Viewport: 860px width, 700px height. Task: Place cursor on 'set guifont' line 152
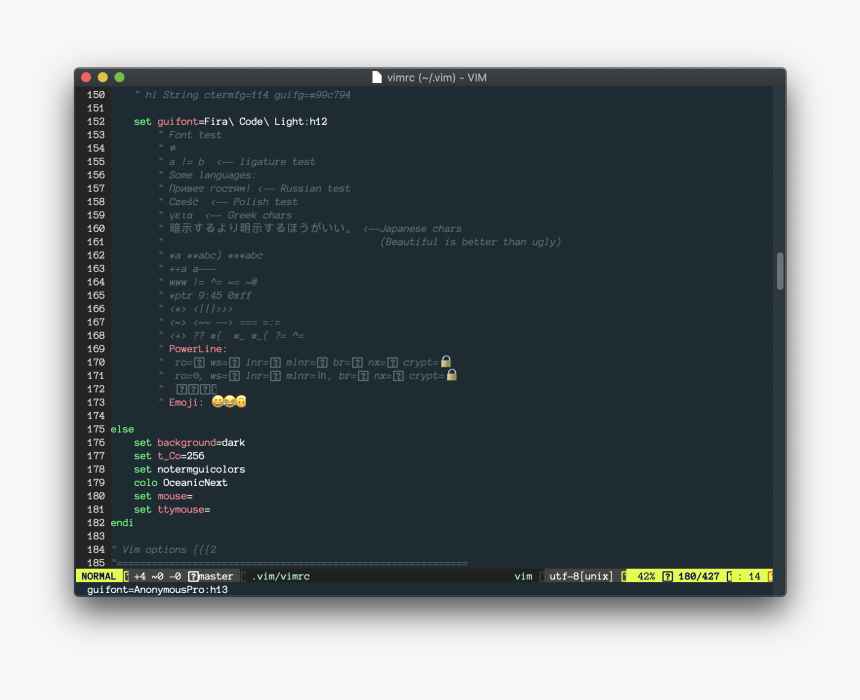coord(230,122)
